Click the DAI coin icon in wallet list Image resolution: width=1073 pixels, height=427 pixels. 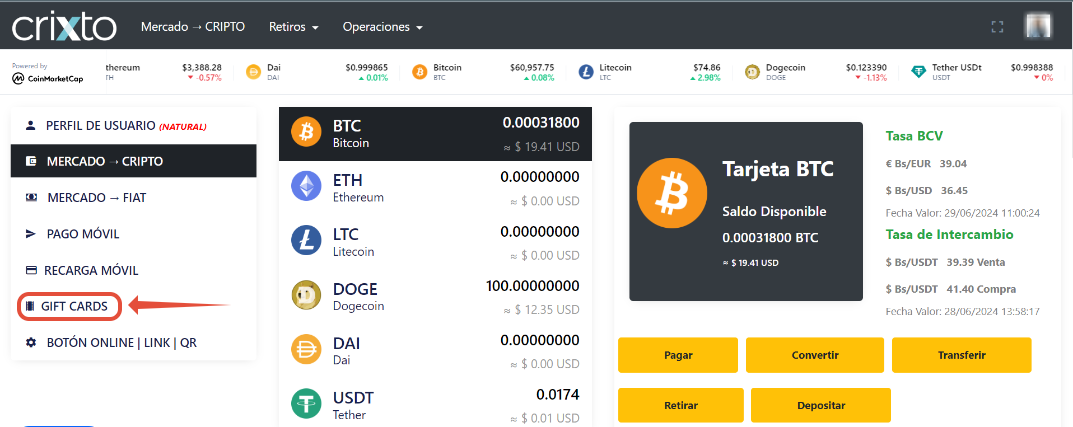(x=306, y=349)
